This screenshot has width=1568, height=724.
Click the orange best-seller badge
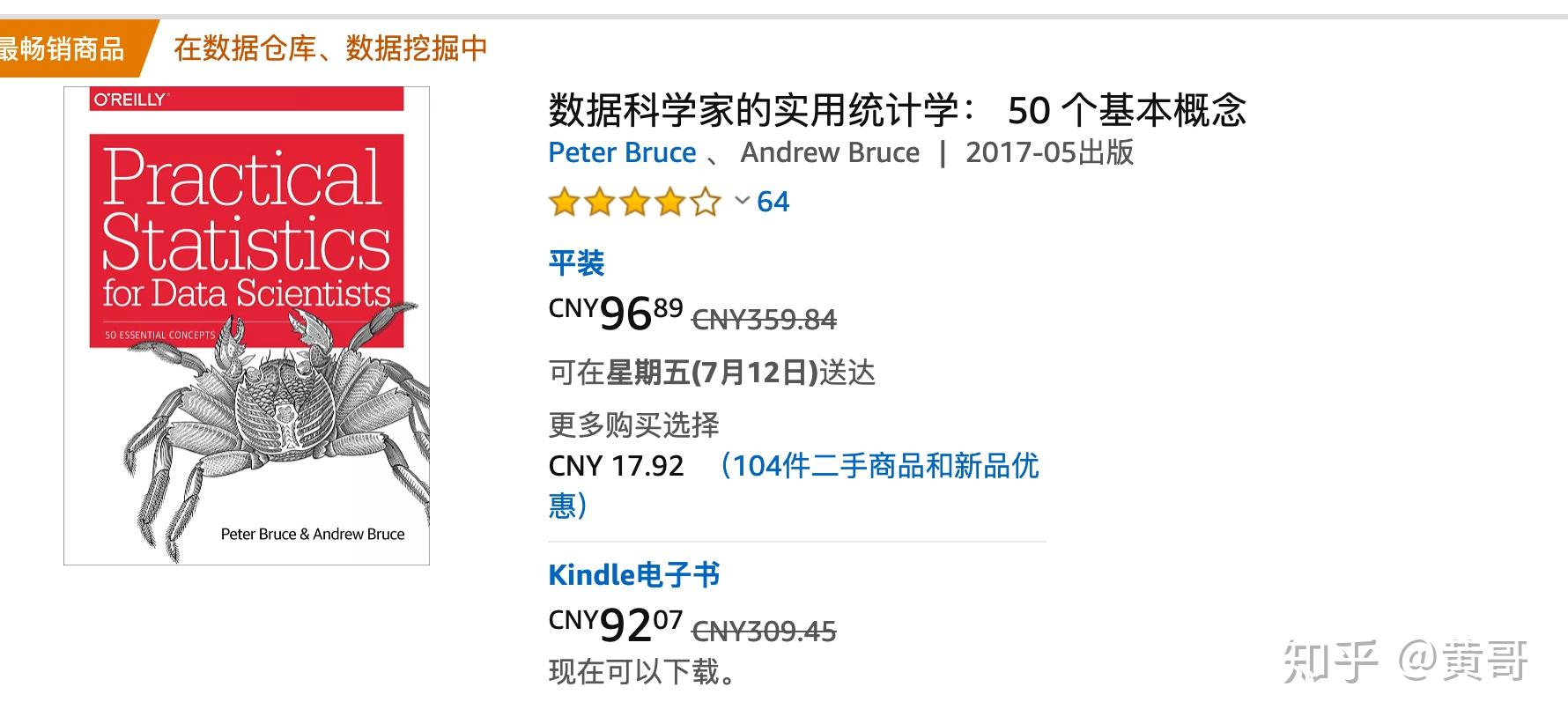tap(66, 48)
